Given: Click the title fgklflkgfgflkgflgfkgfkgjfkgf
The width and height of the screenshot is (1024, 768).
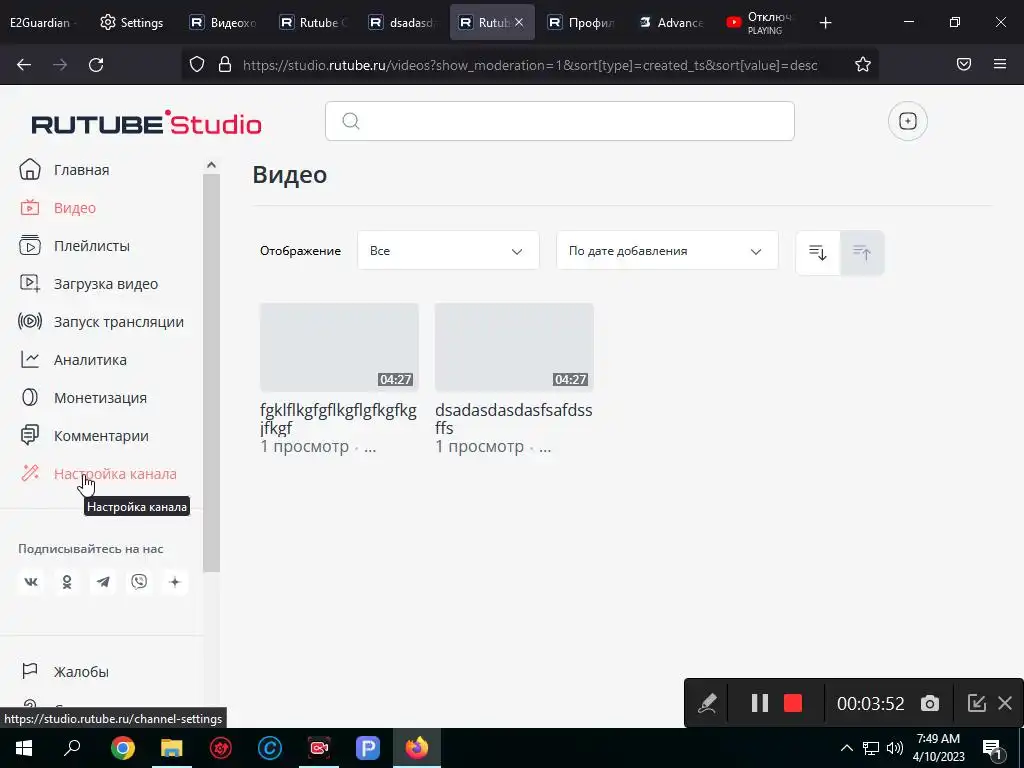Looking at the screenshot, I should coord(338,419).
